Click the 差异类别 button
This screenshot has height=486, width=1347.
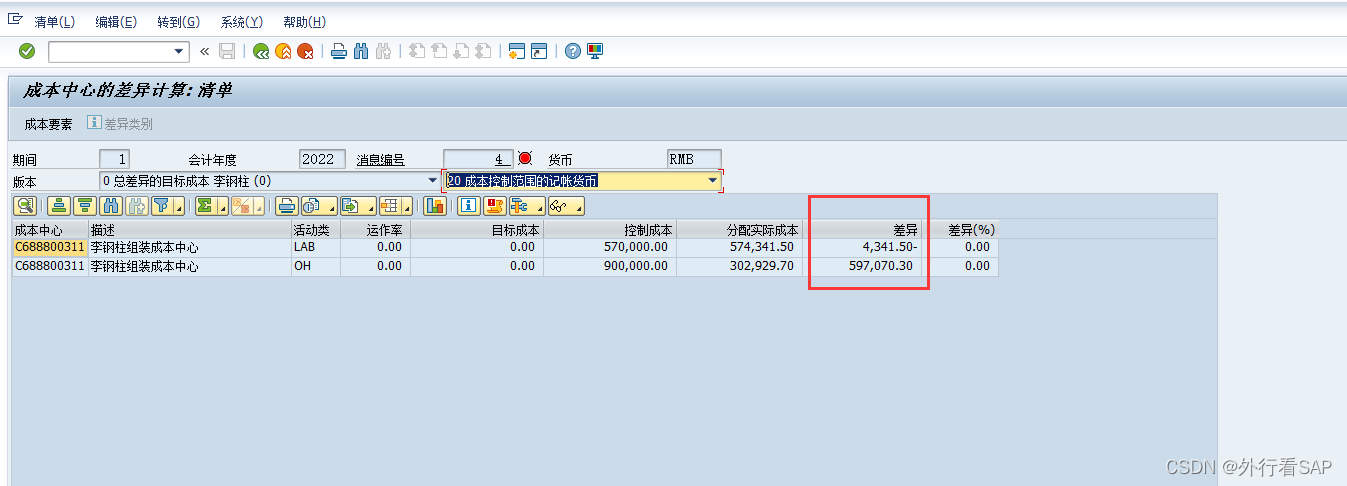(x=120, y=124)
